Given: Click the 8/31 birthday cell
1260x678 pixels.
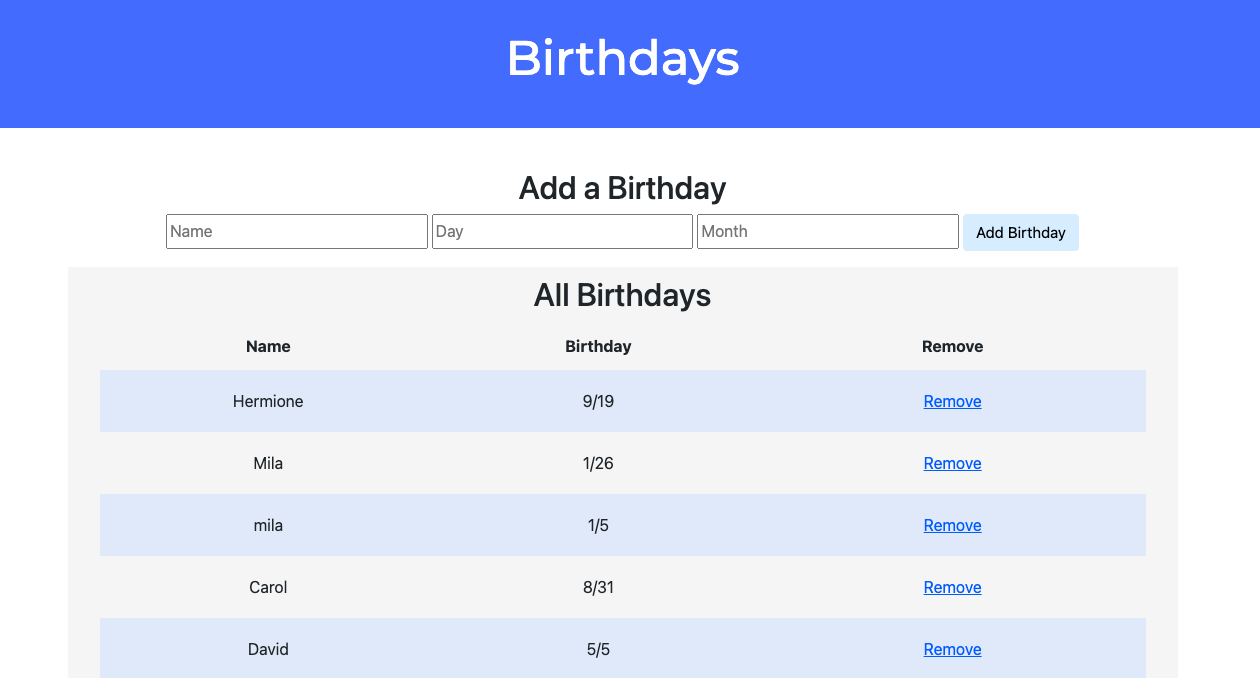Looking at the screenshot, I should (x=598, y=587).
